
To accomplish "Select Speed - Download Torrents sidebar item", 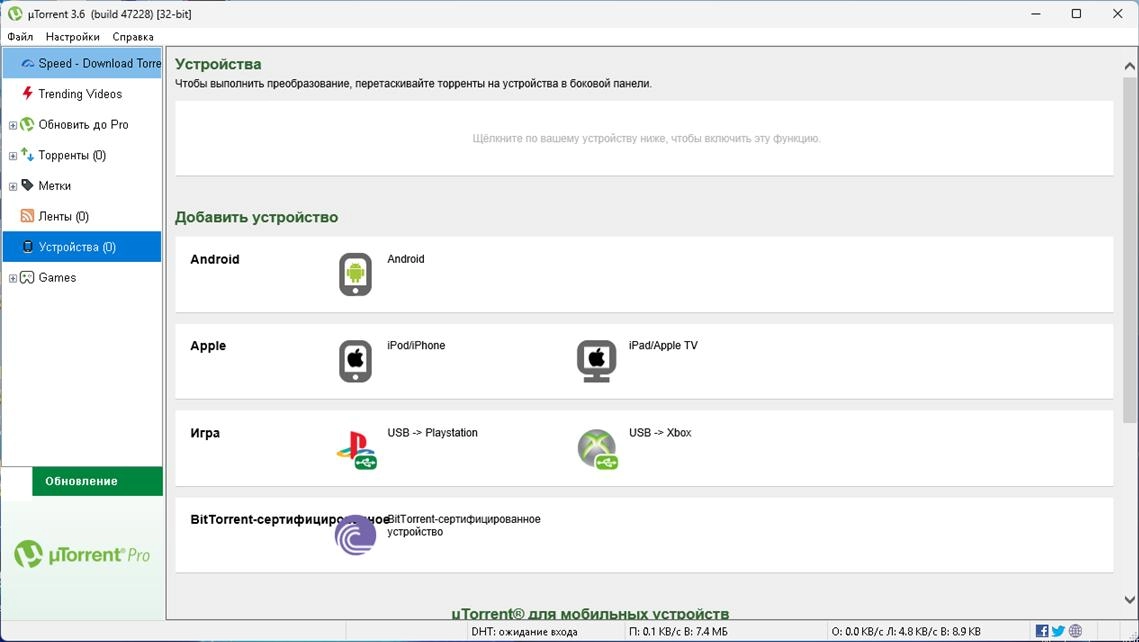I will click(x=82, y=63).
